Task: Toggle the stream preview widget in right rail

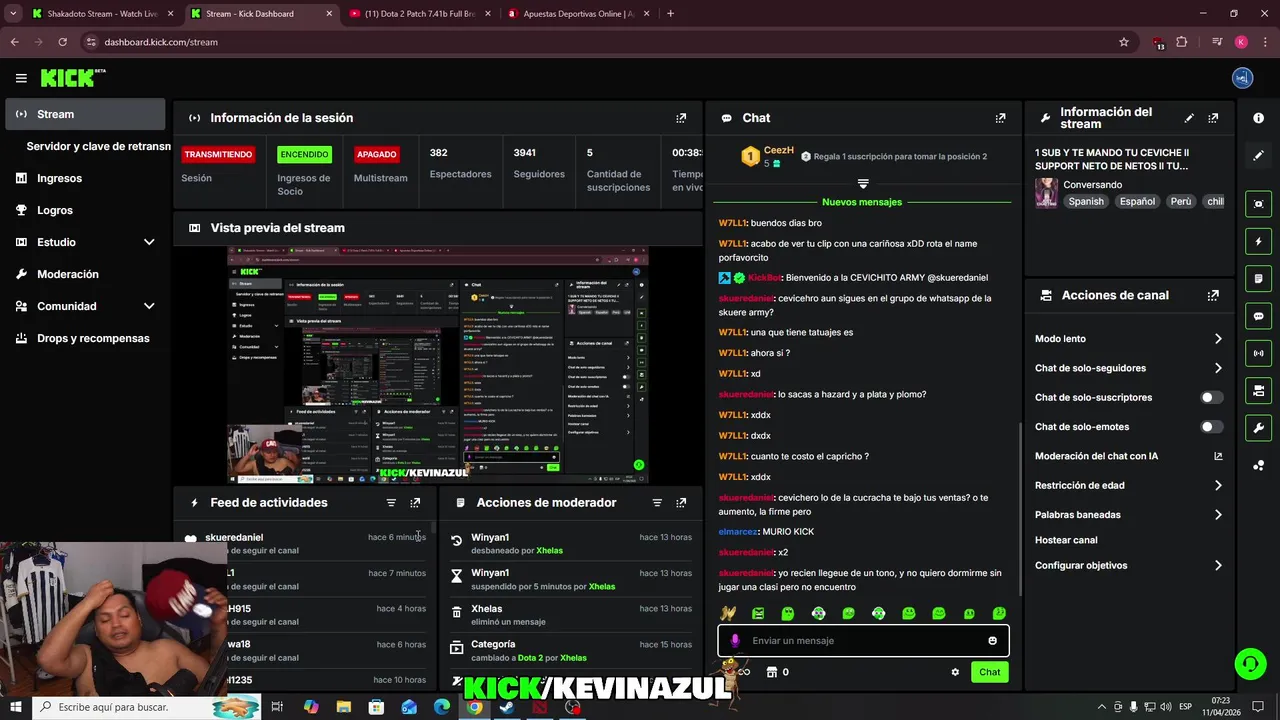Action: (x=1258, y=204)
